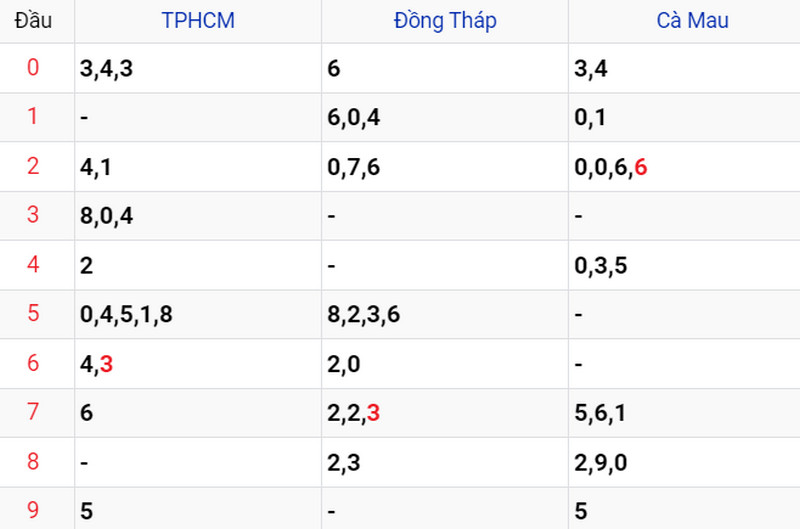Select the red 0 row label
800x529 pixels.
33,67
